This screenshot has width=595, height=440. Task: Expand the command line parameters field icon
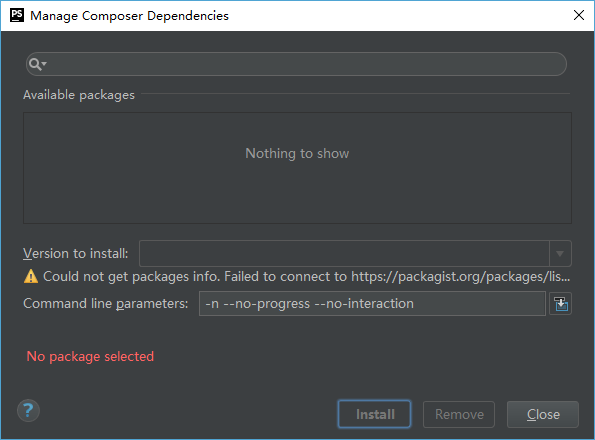coord(560,304)
